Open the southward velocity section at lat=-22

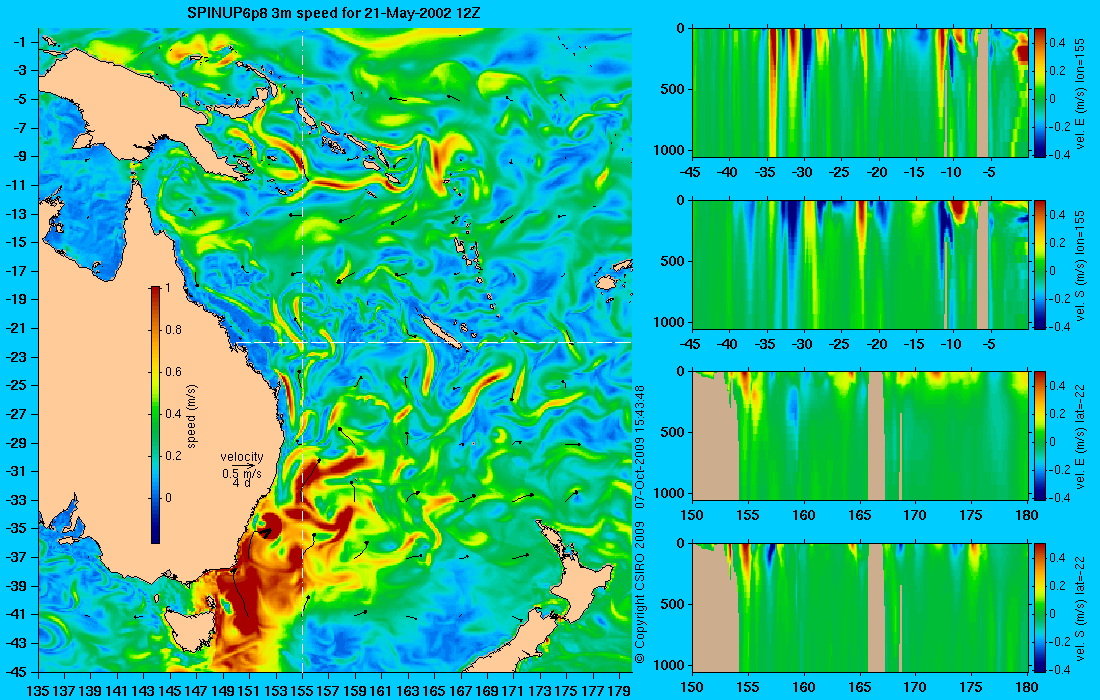click(x=861, y=607)
